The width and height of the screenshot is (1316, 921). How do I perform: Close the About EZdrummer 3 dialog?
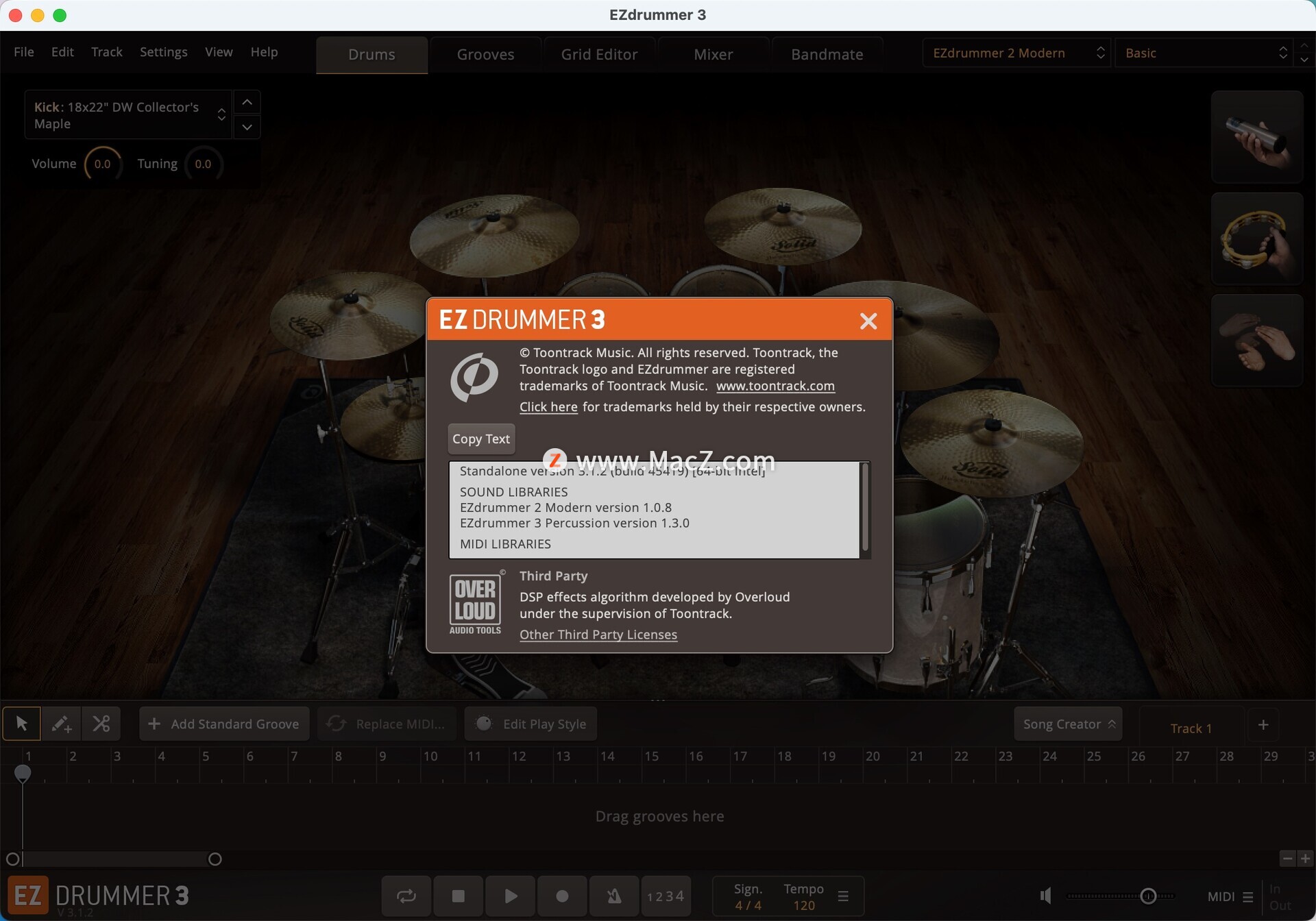[x=868, y=321]
